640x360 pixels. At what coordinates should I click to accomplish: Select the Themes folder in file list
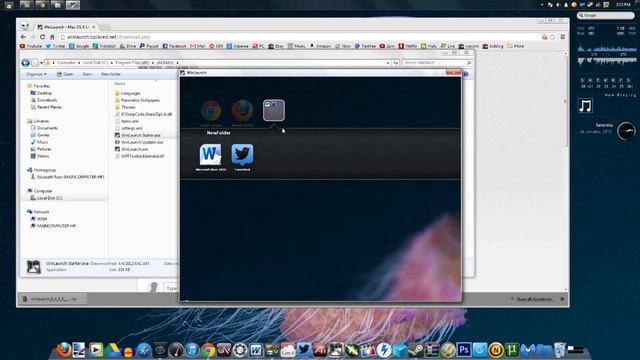click(125, 107)
